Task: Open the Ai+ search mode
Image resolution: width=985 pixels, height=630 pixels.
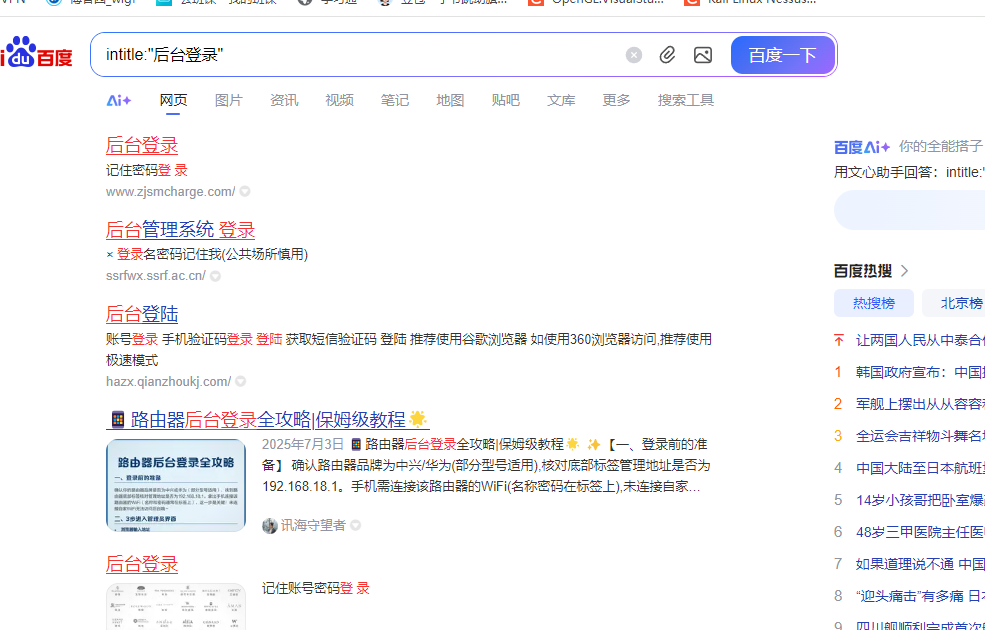Action: click(119, 100)
